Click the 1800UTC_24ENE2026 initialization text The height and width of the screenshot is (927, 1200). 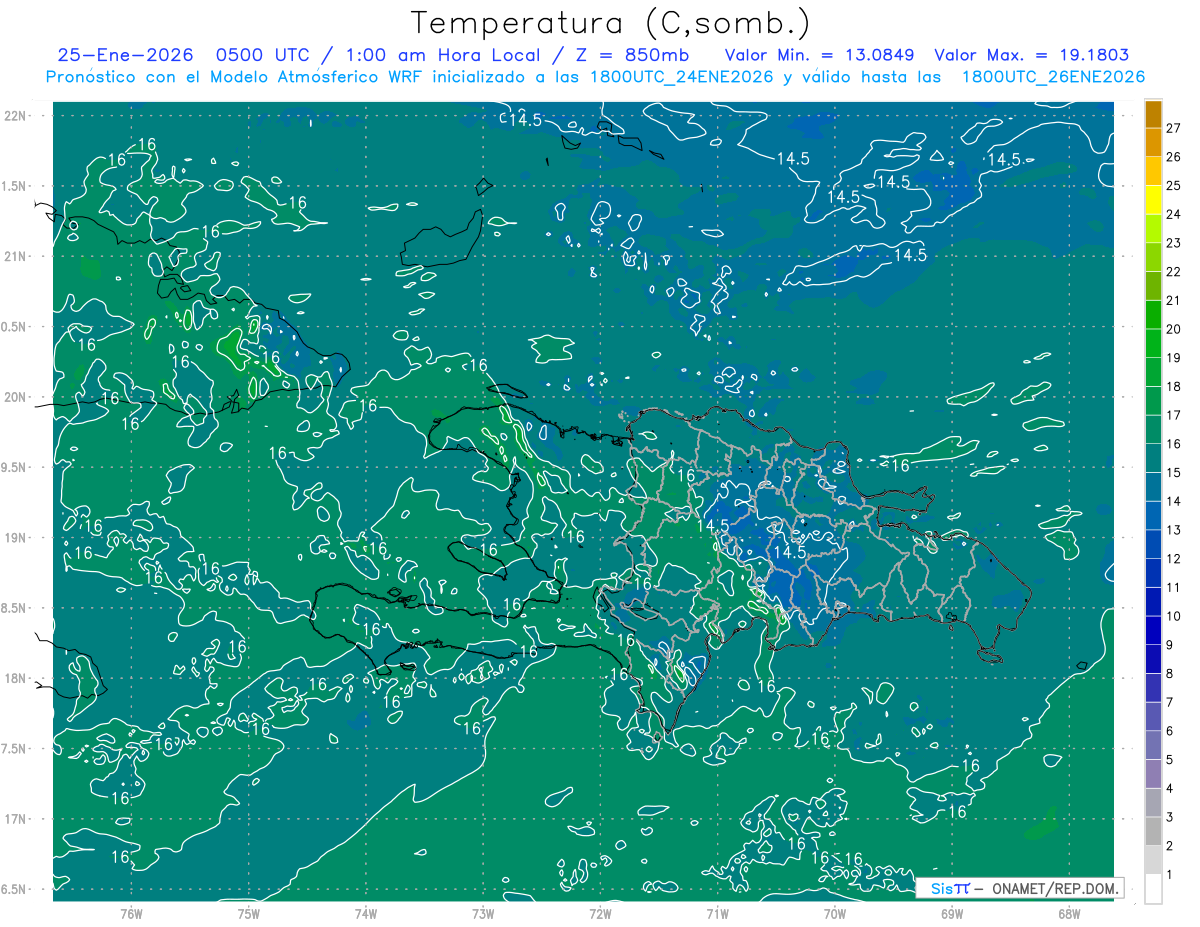682,77
